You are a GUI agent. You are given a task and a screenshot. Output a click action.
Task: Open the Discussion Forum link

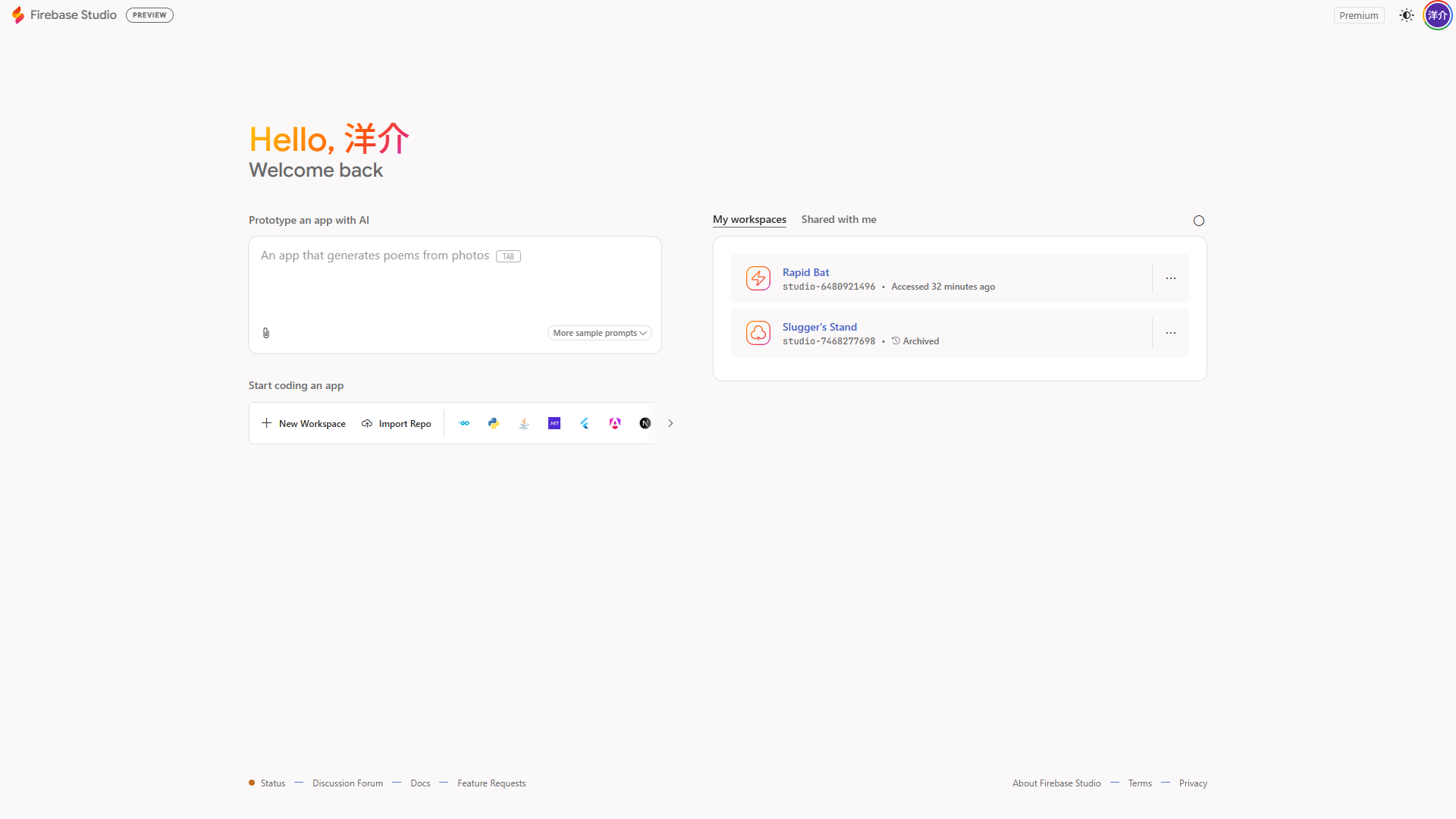coord(347,783)
